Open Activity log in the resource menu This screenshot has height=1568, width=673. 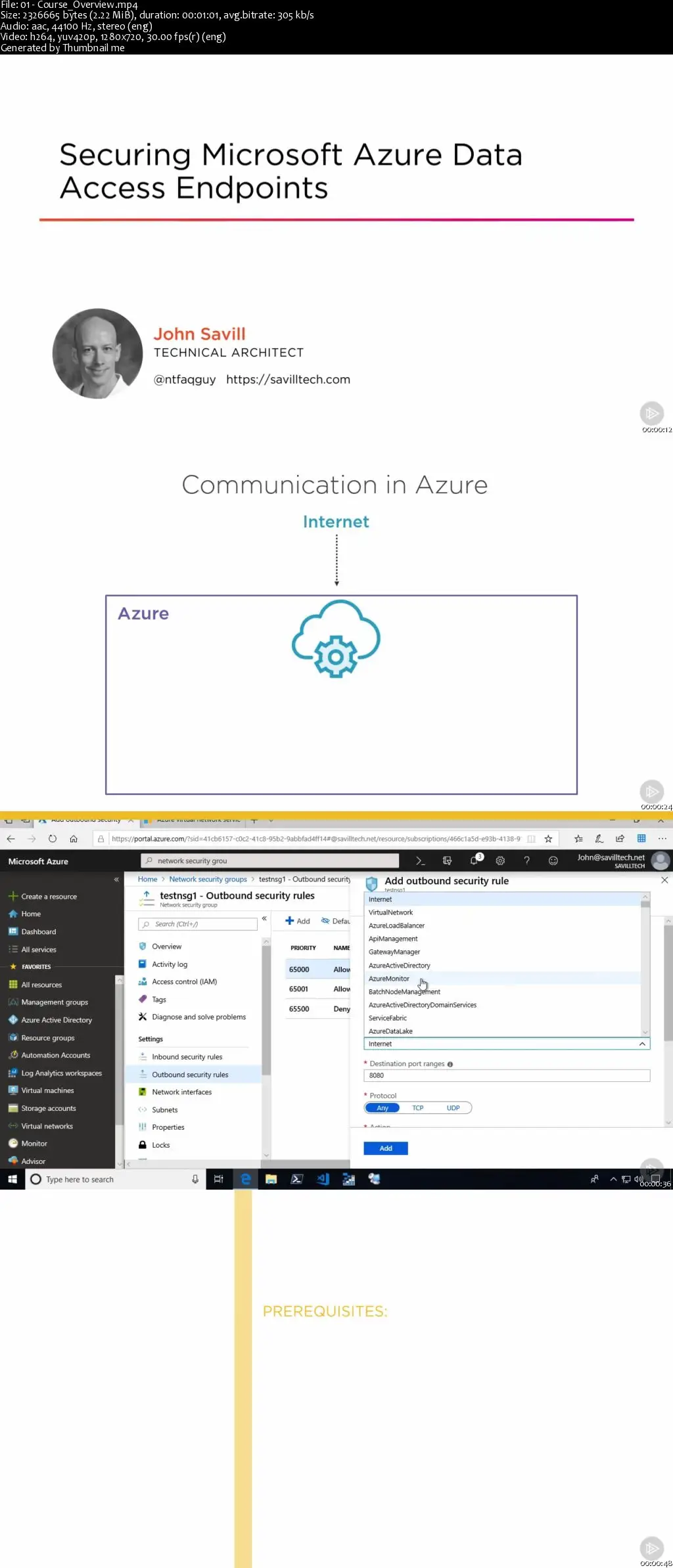click(170, 964)
